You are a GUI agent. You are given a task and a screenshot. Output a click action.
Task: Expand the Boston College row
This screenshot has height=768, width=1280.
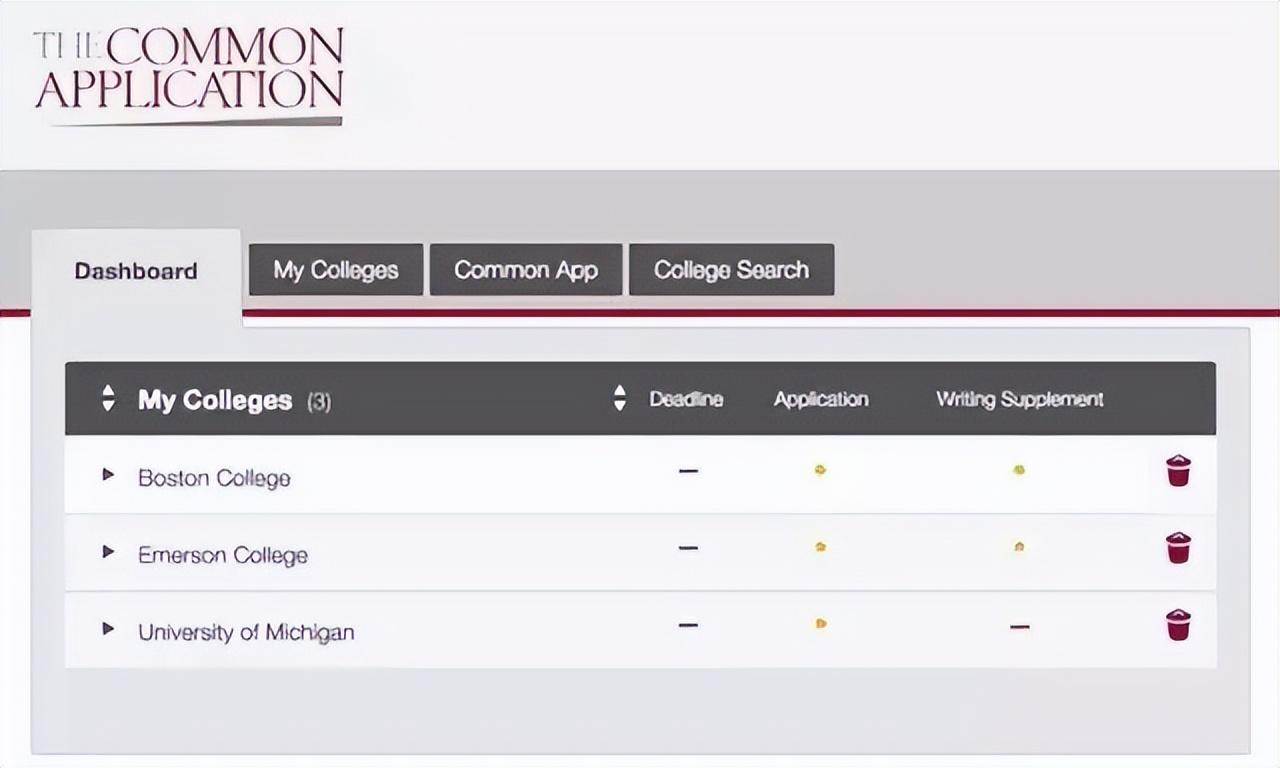(x=108, y=474)
